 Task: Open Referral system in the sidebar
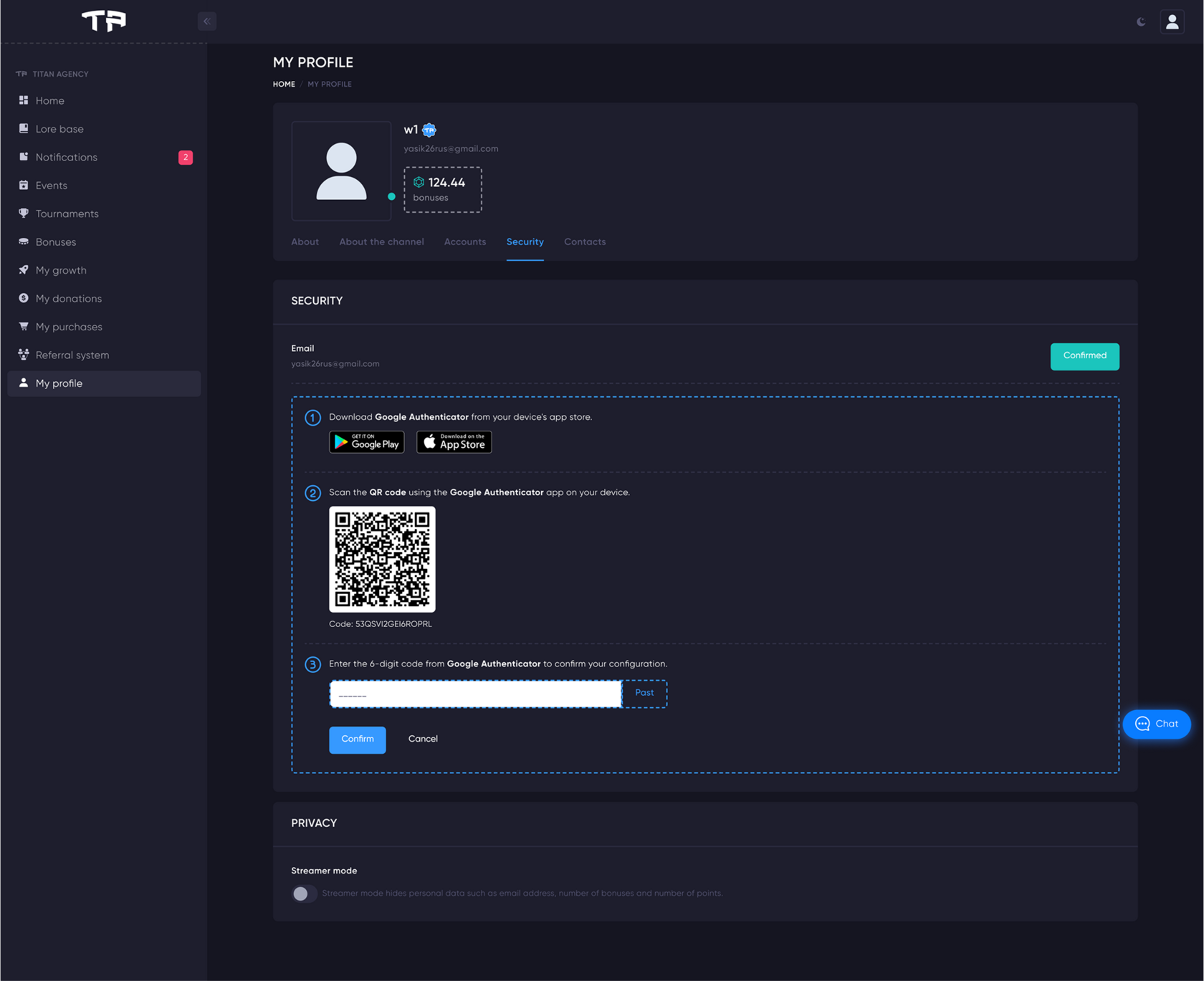pos(104,355)
